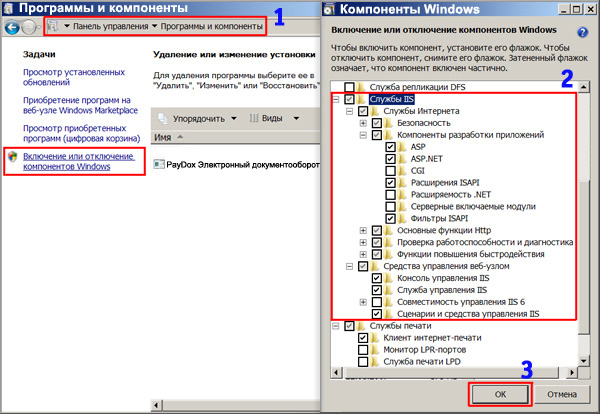600x414 pixels.
Task: Uncheck the ASP.NET component checkbox
Action: tap(390, 159)
